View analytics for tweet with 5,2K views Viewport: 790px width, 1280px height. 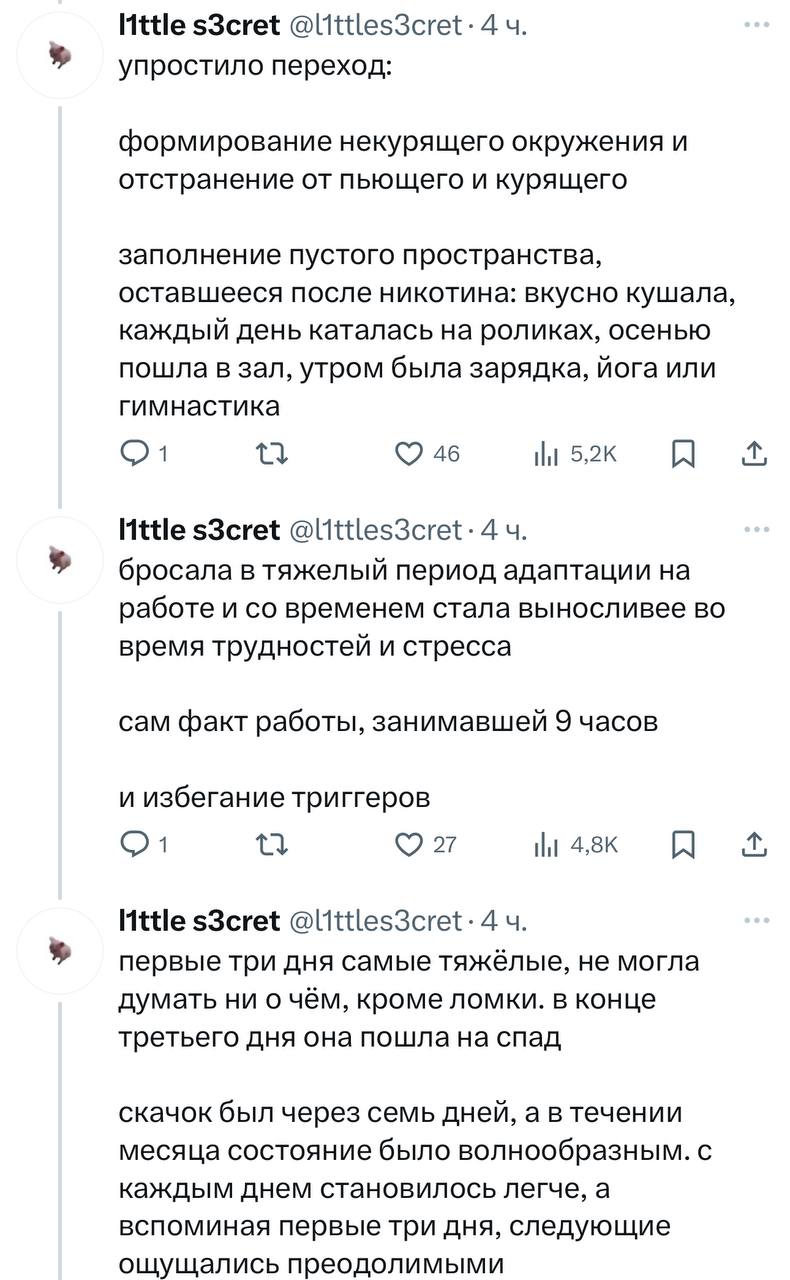pos(545,454)
